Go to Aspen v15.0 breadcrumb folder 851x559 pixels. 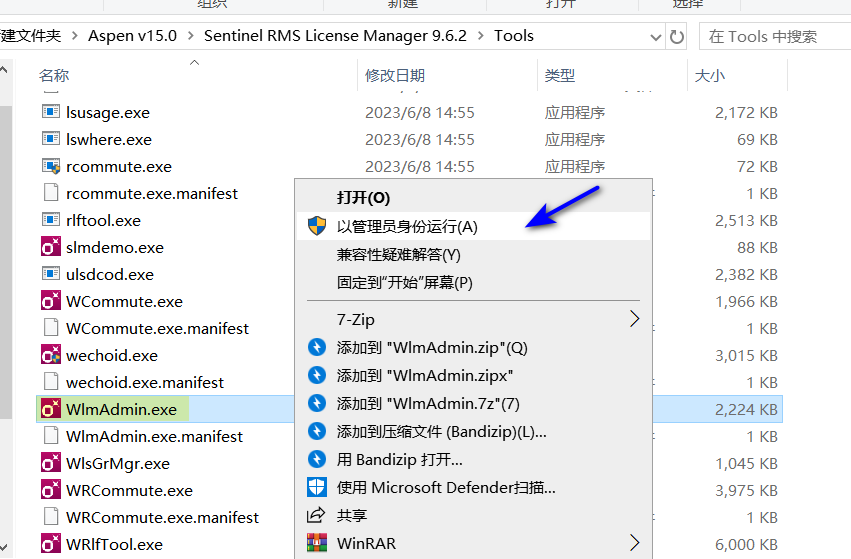point(132,36)
